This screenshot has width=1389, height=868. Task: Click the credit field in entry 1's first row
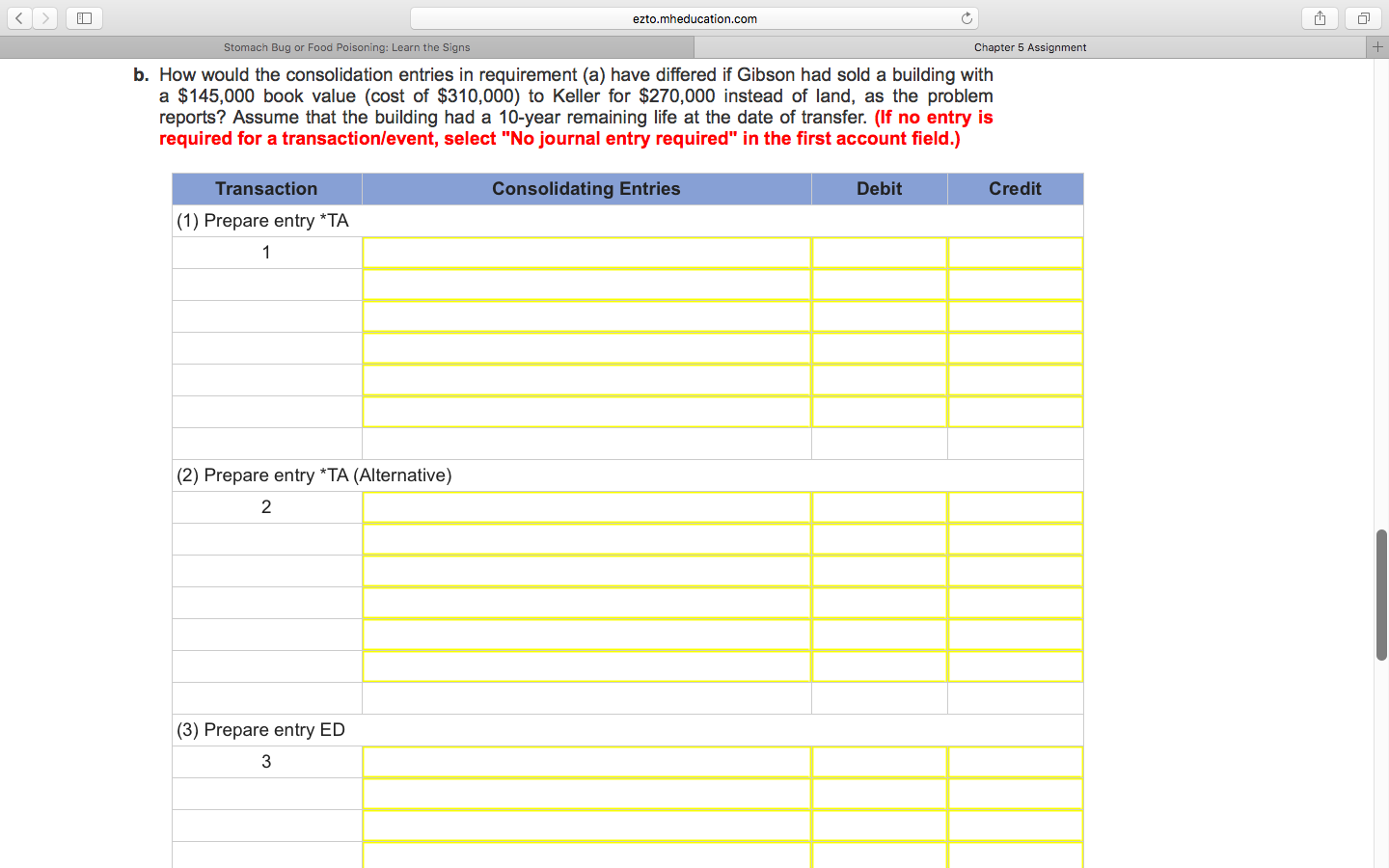point(1016,253)
